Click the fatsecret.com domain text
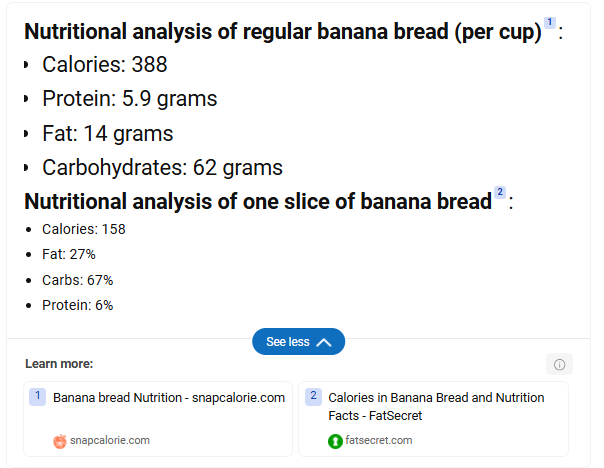 [x=379, y=440]
